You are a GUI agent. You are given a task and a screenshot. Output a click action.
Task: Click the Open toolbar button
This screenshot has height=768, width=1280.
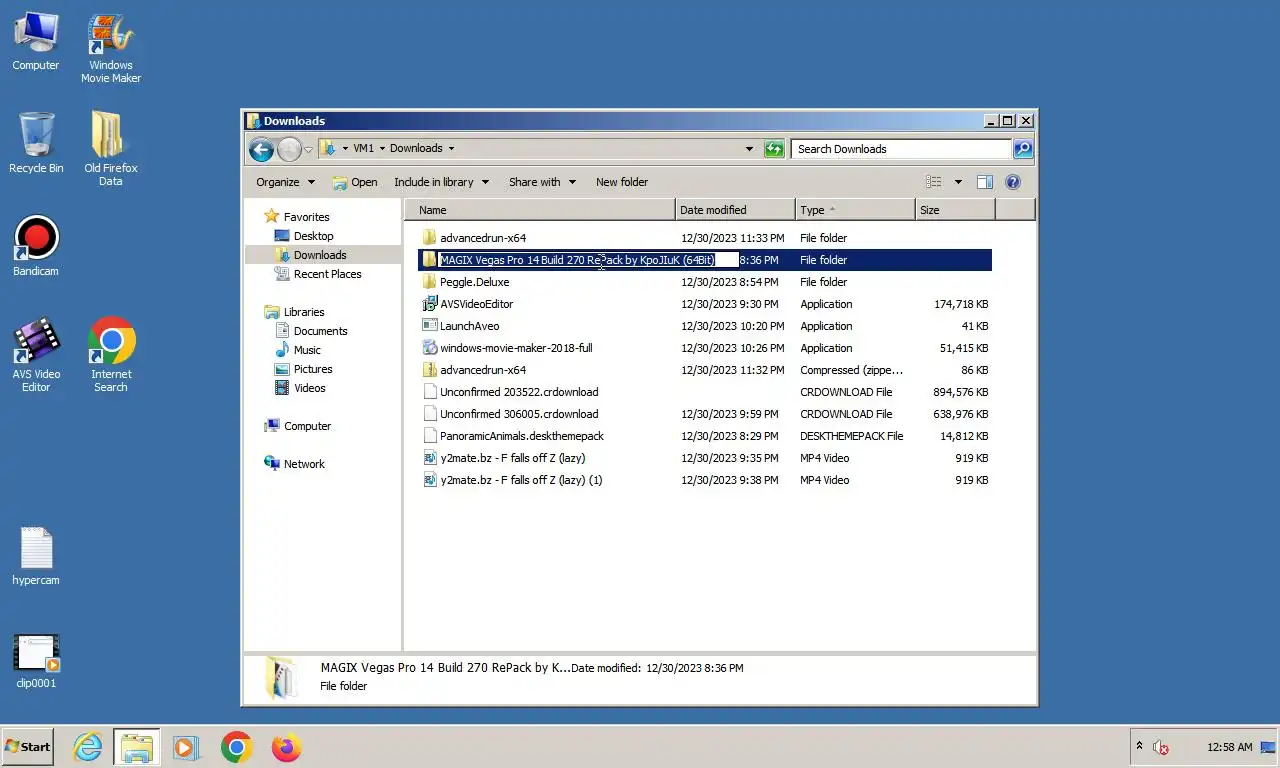point(355,182)
